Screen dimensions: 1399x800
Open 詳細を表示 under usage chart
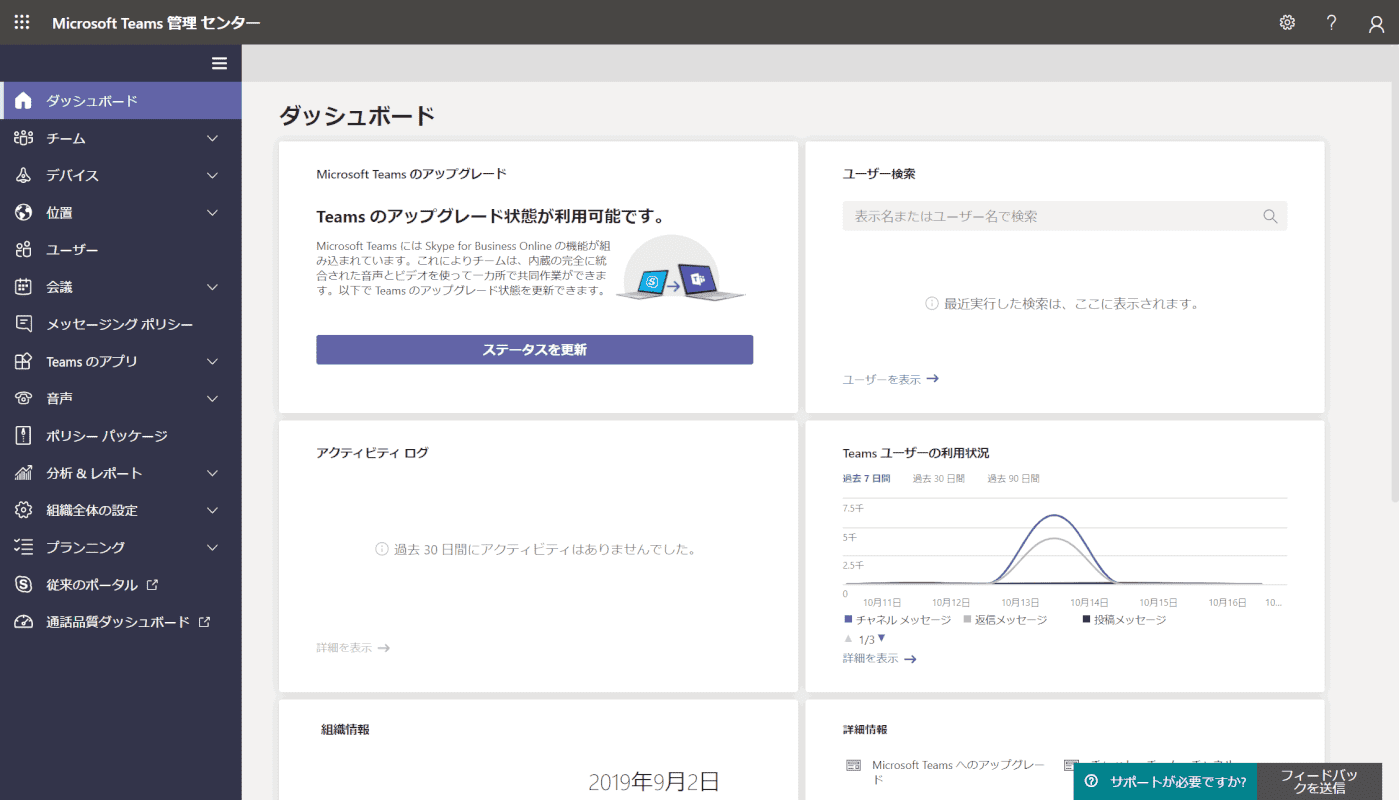(880, 658)
